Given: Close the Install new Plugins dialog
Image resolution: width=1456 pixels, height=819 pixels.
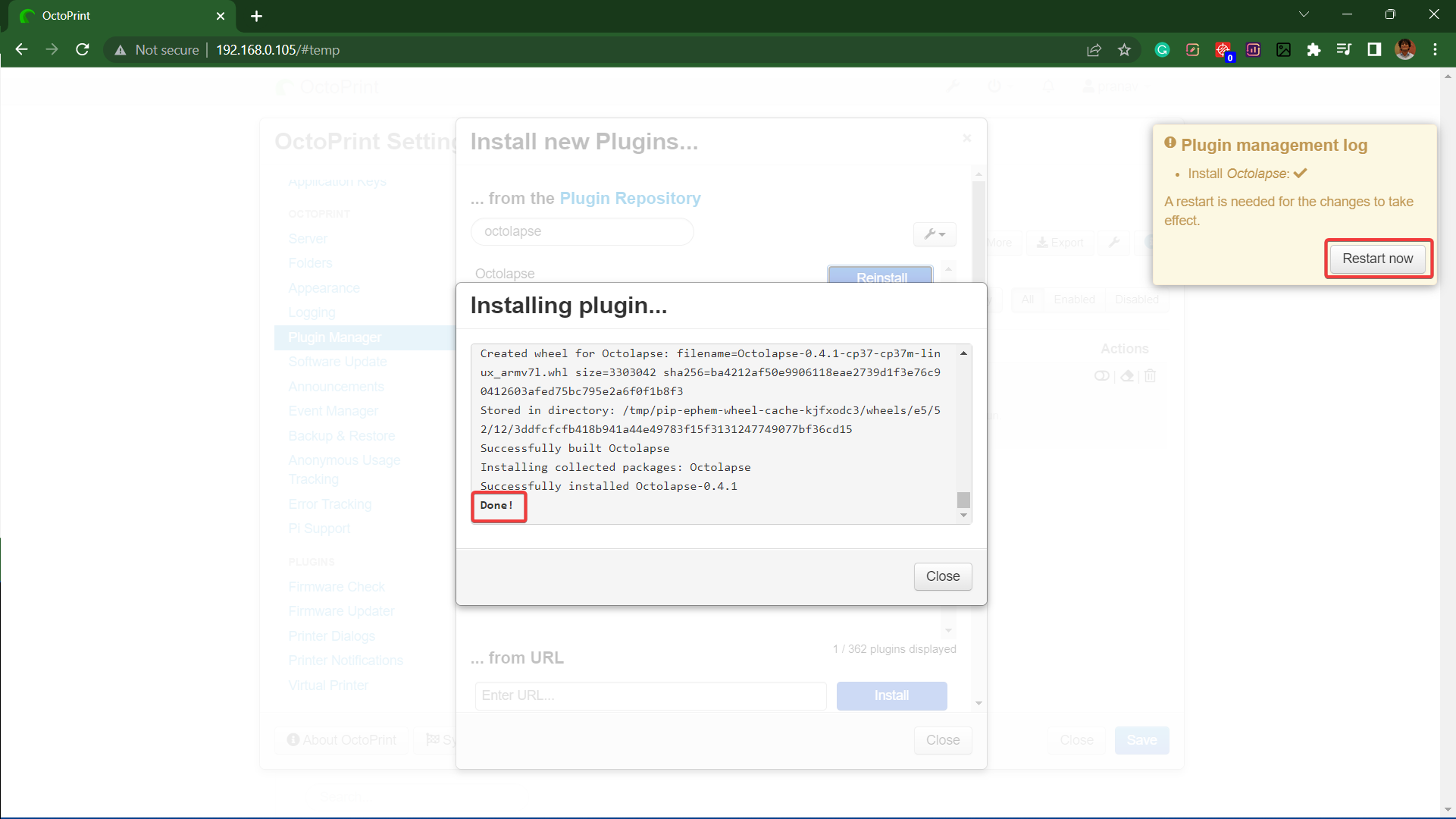Looking at the screenshot, I should (942, 740).
